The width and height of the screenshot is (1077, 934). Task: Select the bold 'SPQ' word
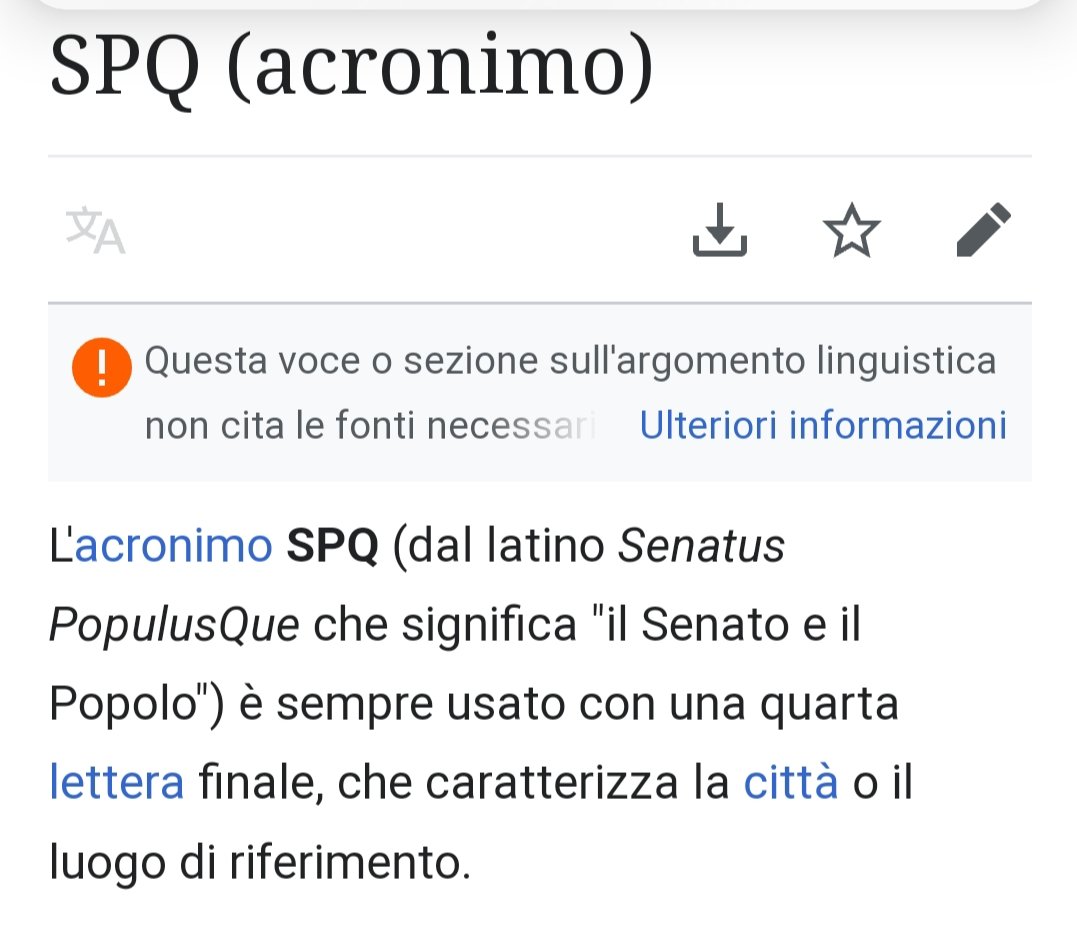(332, 547)
